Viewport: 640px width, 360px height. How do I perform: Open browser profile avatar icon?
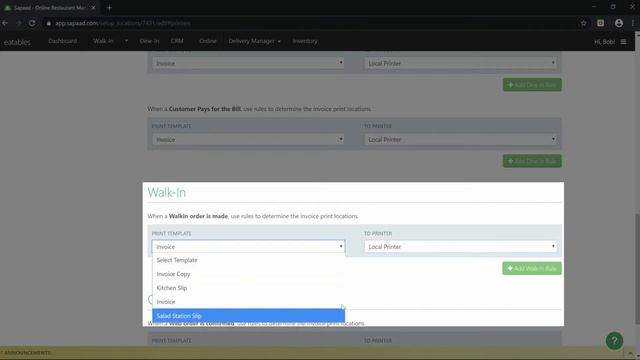point(619,23)
